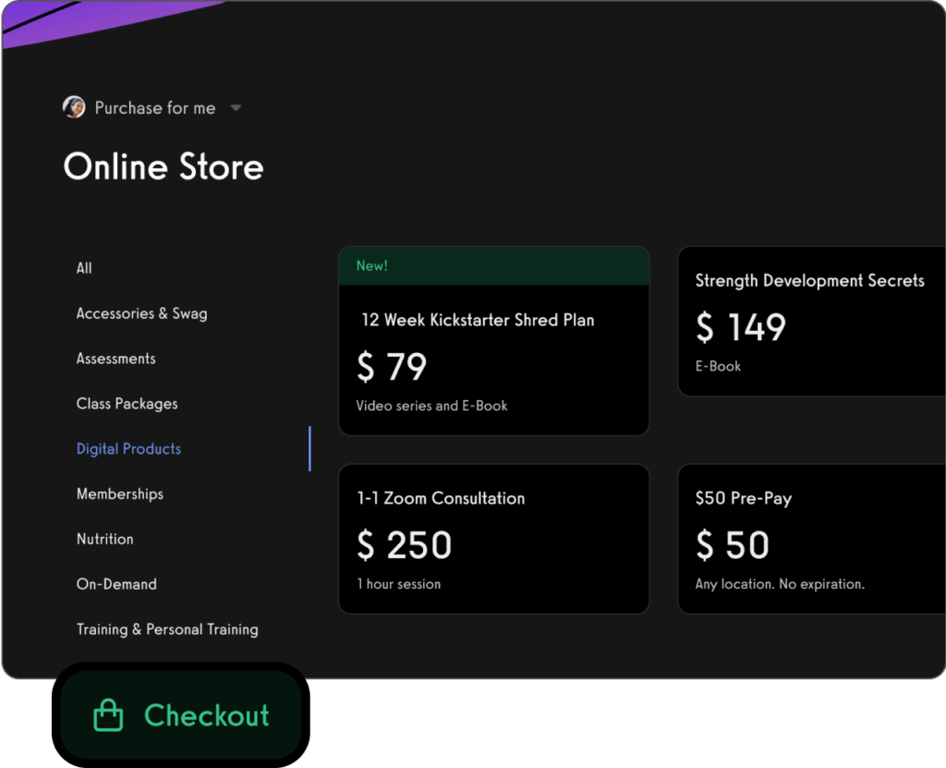Select the 1-1 Zoom Consultation product
This screenshot has height=768, width=946.
pyautogui.click(x=494, y=538)
